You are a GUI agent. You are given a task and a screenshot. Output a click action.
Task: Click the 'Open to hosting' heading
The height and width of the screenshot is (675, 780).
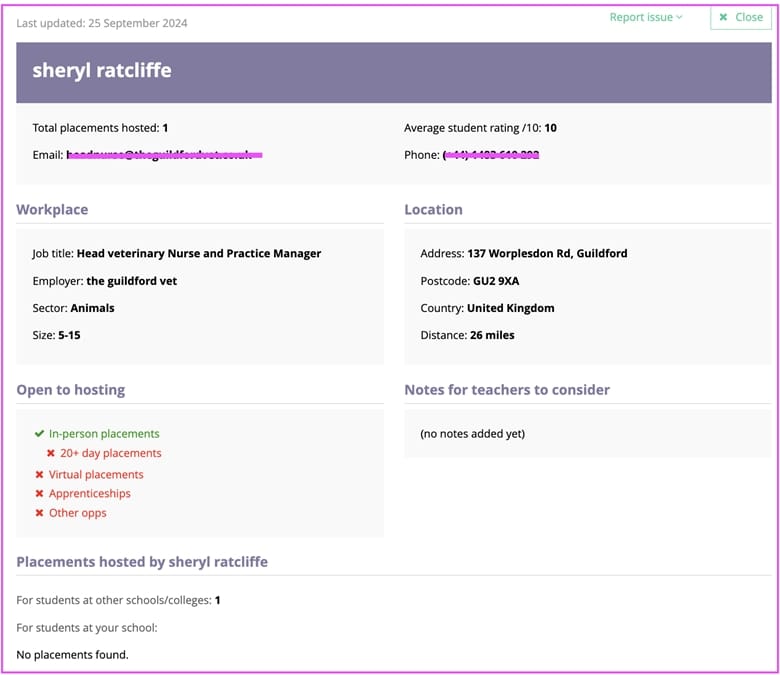tap(71, 390)
